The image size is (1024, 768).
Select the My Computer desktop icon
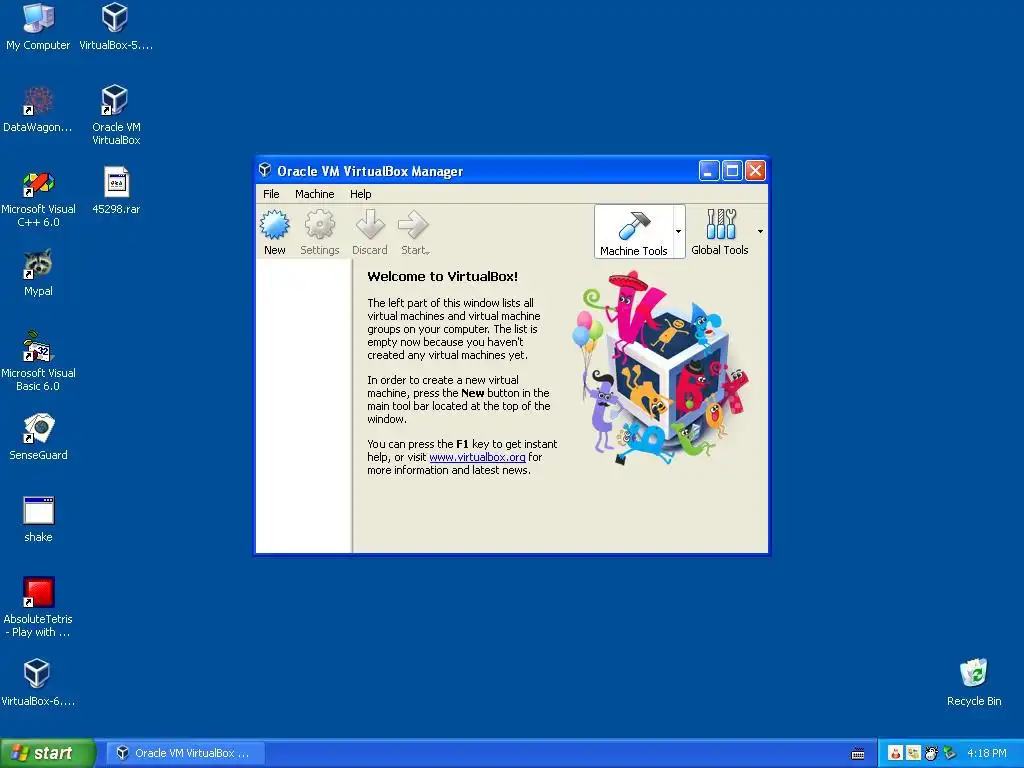38,26
